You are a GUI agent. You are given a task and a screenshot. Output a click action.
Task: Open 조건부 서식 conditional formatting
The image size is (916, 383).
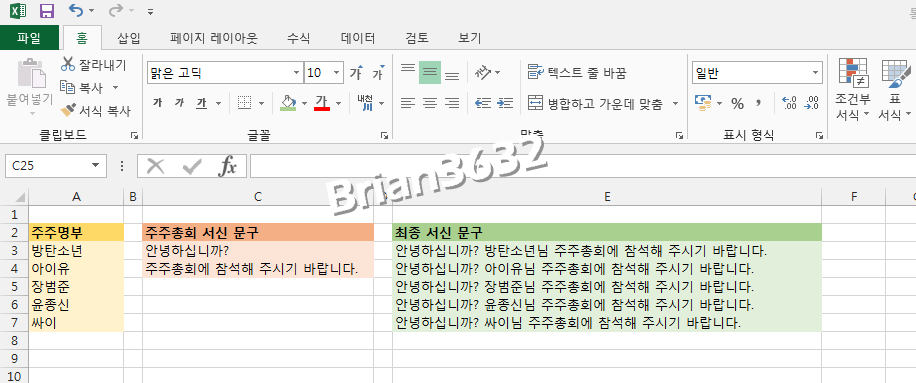[x=852, y=89]
